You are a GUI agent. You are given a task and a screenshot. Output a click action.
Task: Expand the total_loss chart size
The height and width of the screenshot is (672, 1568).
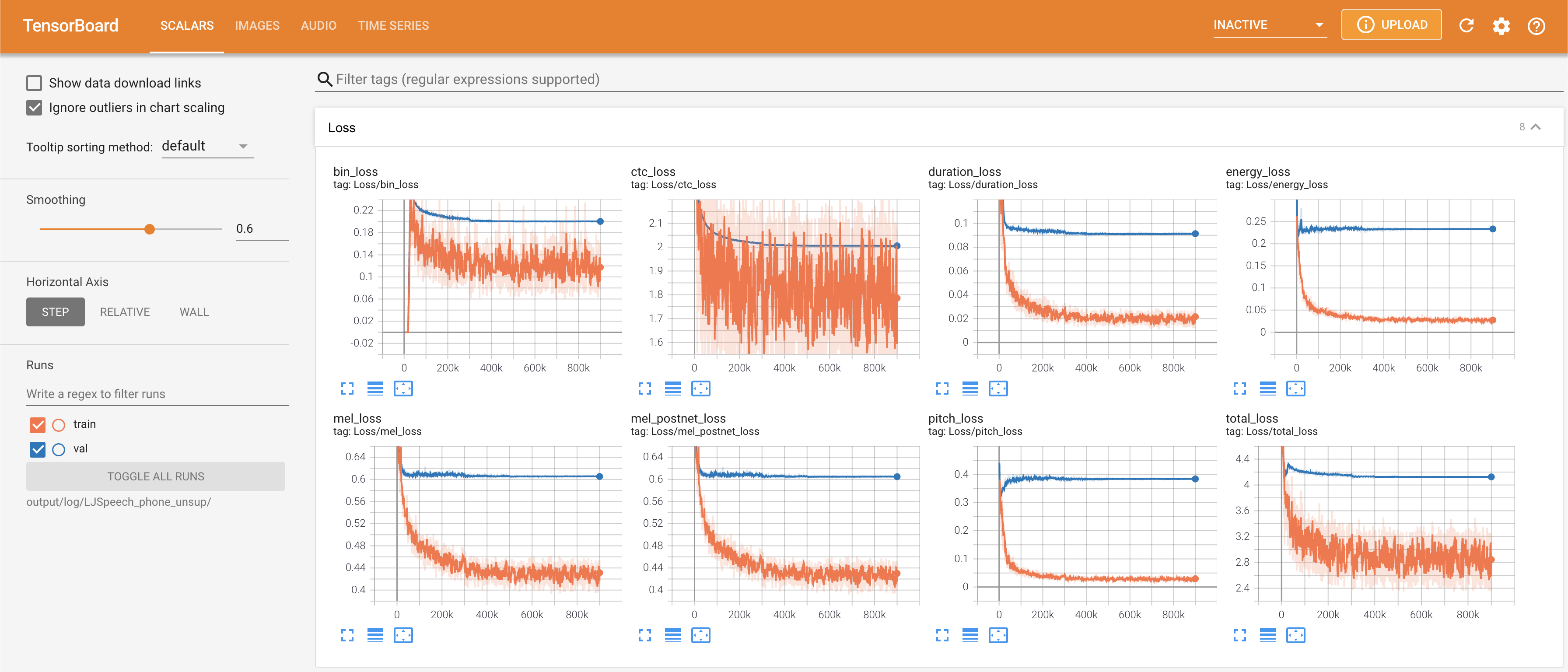tap(1239, 636)
